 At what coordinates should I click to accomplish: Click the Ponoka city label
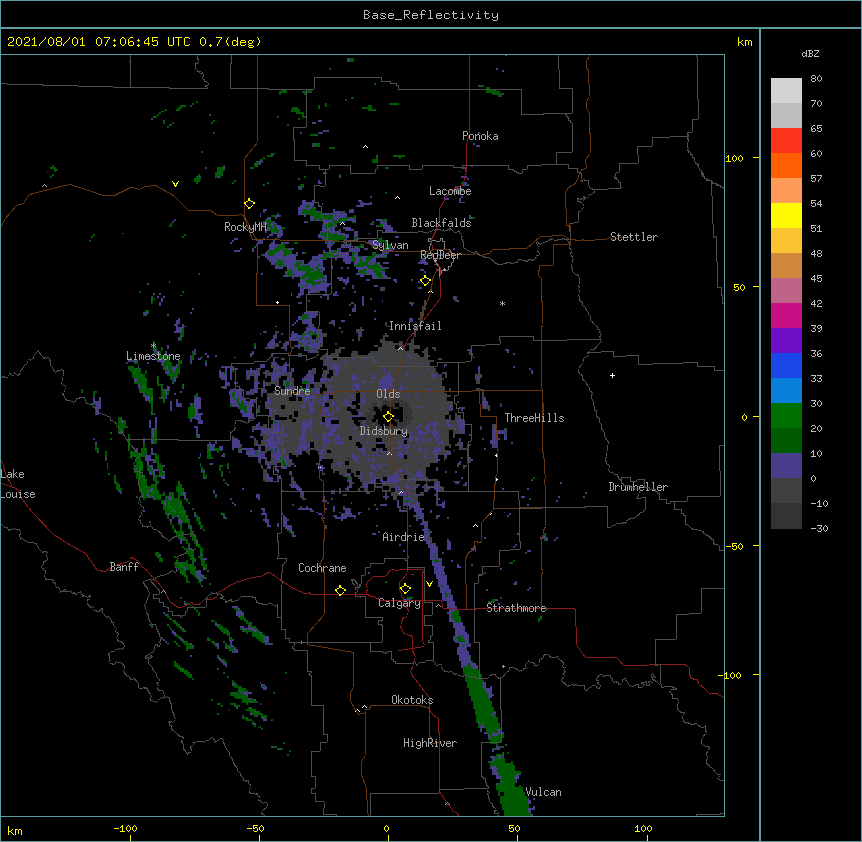coord(480,136)
